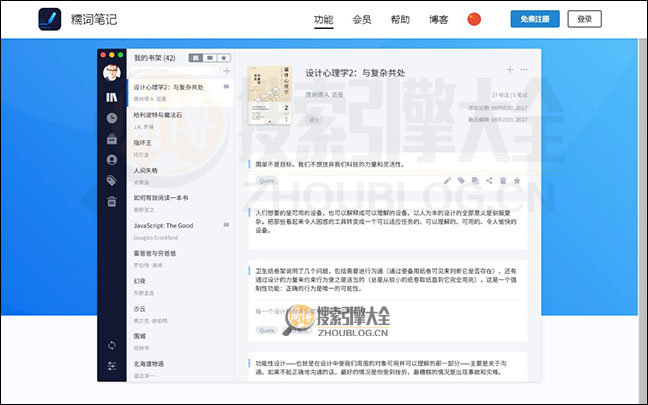Click the share icon on the first note

(489, 181)
